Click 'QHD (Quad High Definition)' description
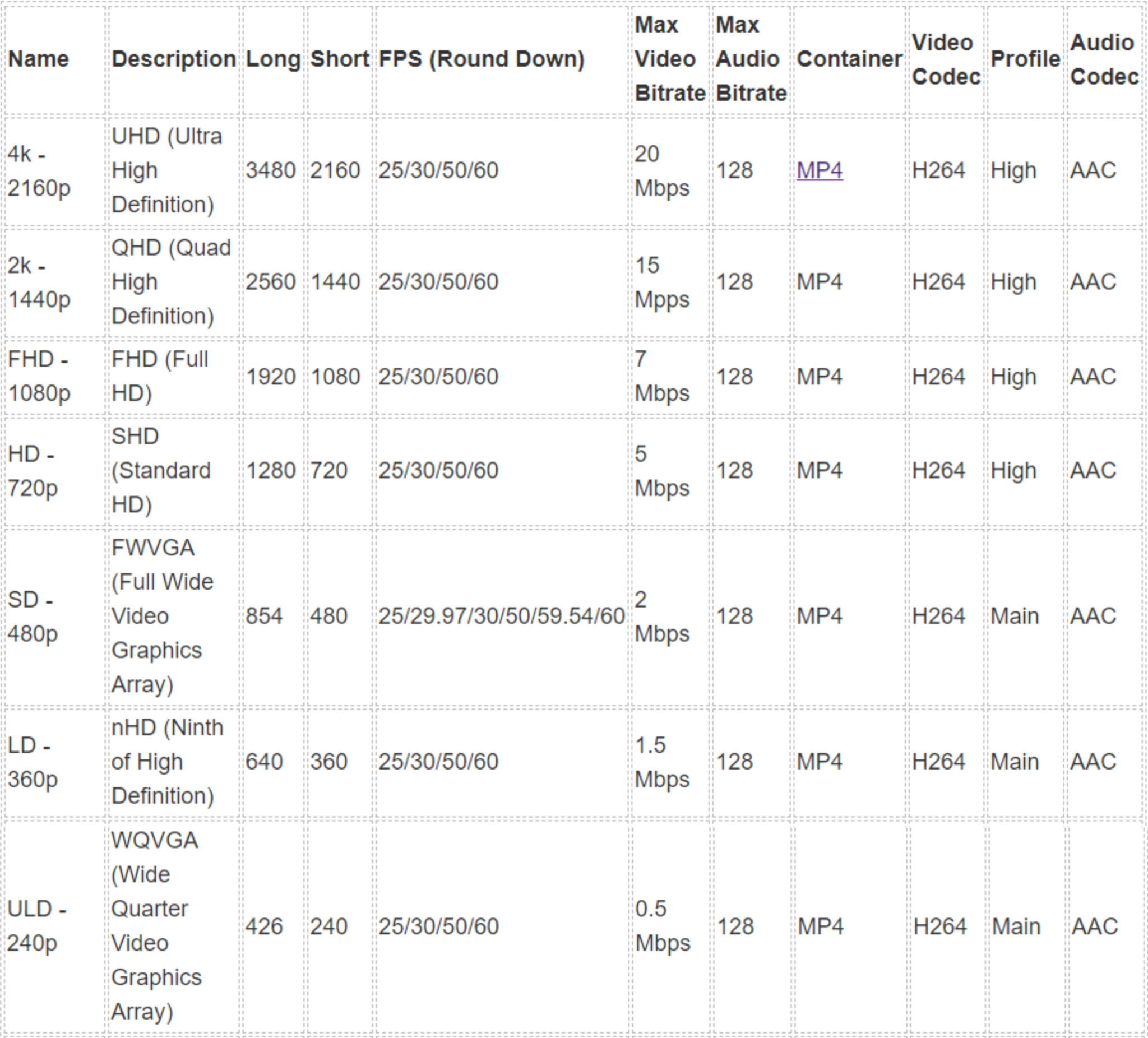The height and width of the screenshot is (1038, 1148). [x=171, y=282]
